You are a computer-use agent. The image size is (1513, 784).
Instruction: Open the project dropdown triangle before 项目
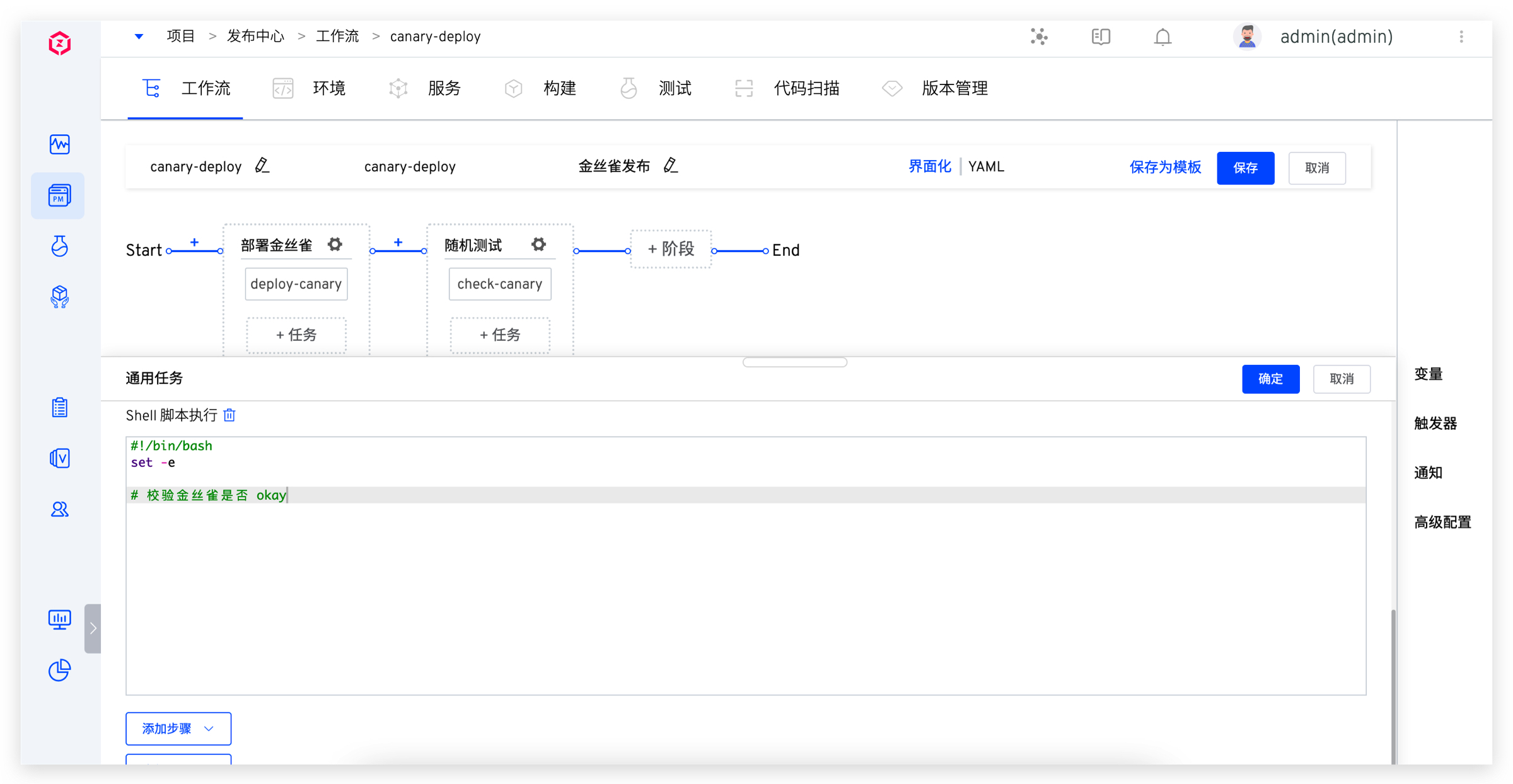pos(139,37)
